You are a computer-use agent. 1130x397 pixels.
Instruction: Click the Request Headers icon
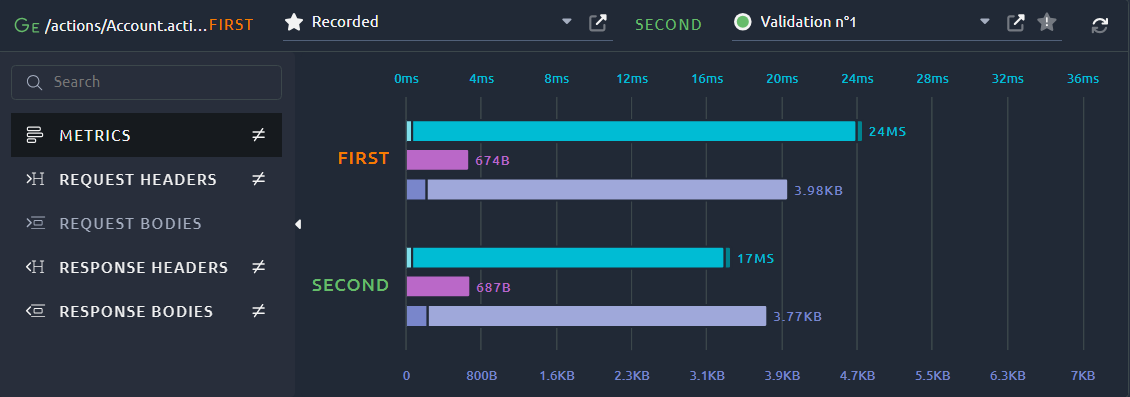(x=35, y=179)
